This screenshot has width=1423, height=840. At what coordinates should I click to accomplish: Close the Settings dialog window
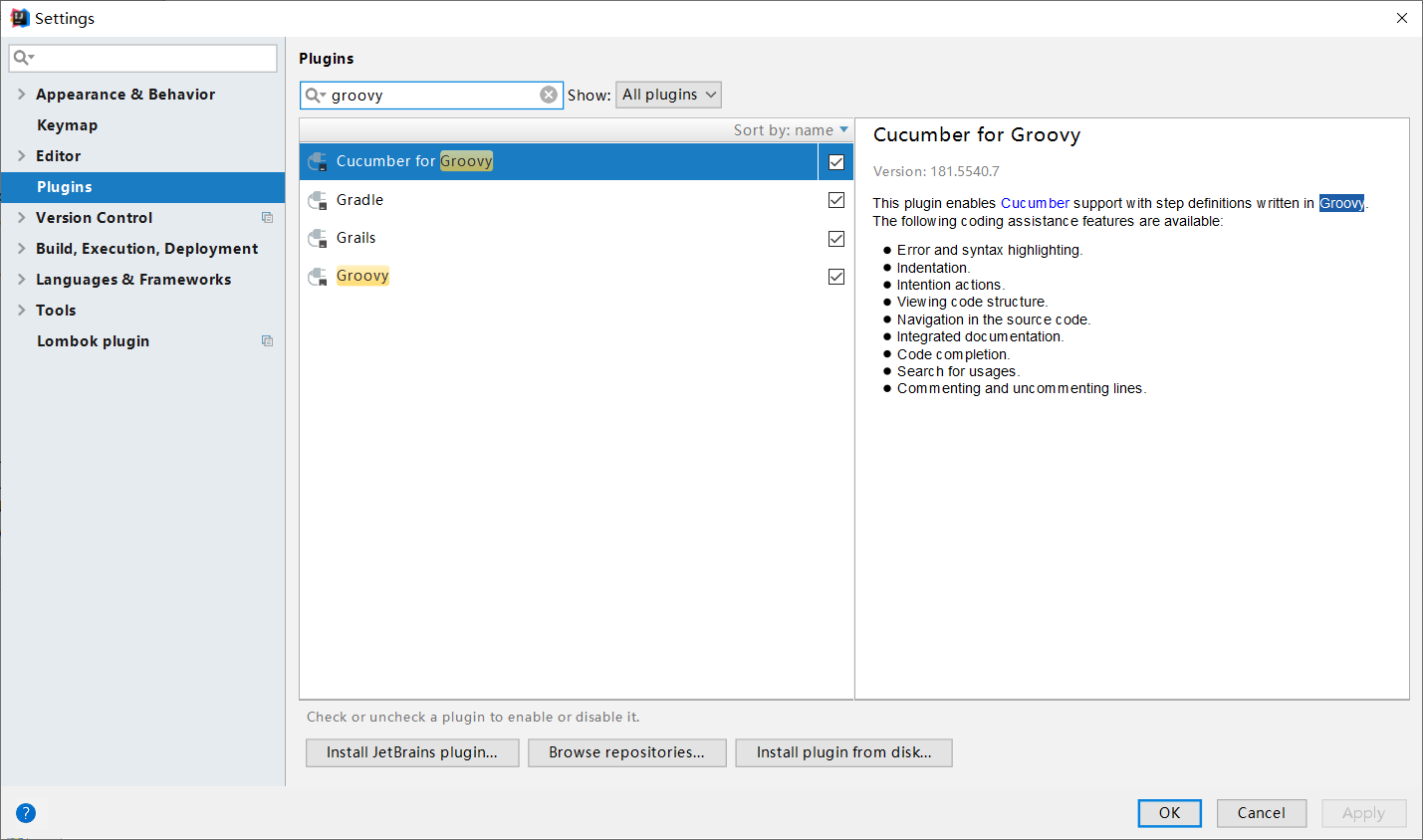[1401, 18]
